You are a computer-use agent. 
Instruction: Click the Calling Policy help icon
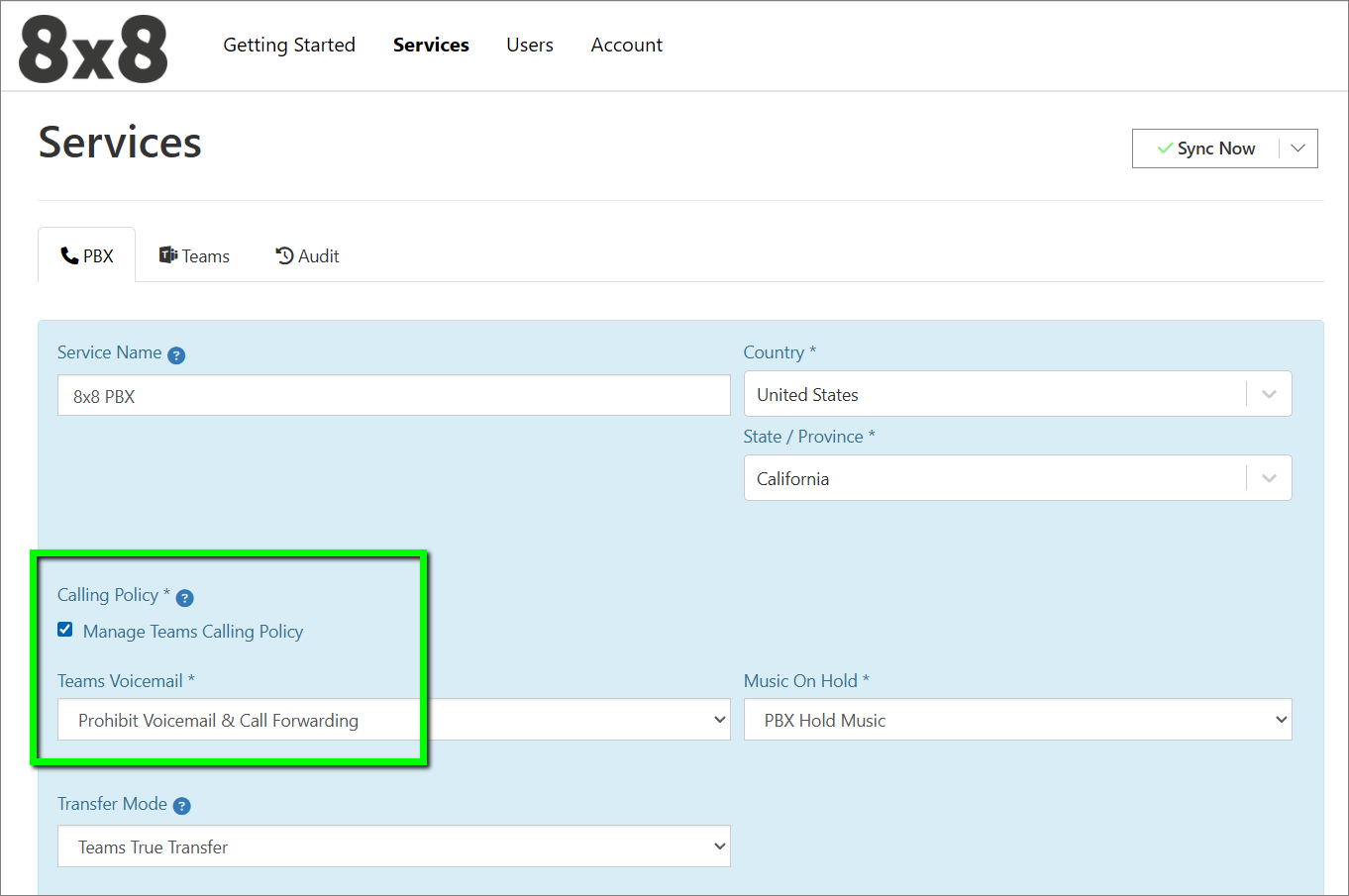click(184, 598)
